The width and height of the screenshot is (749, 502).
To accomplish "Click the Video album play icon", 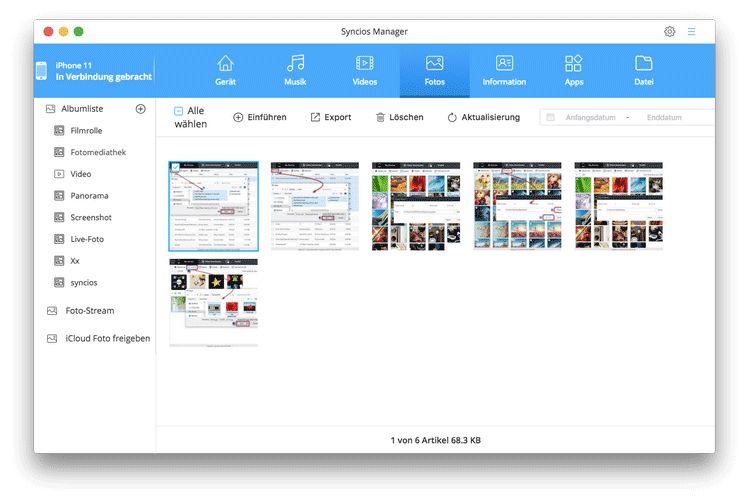I will [59, 174].
